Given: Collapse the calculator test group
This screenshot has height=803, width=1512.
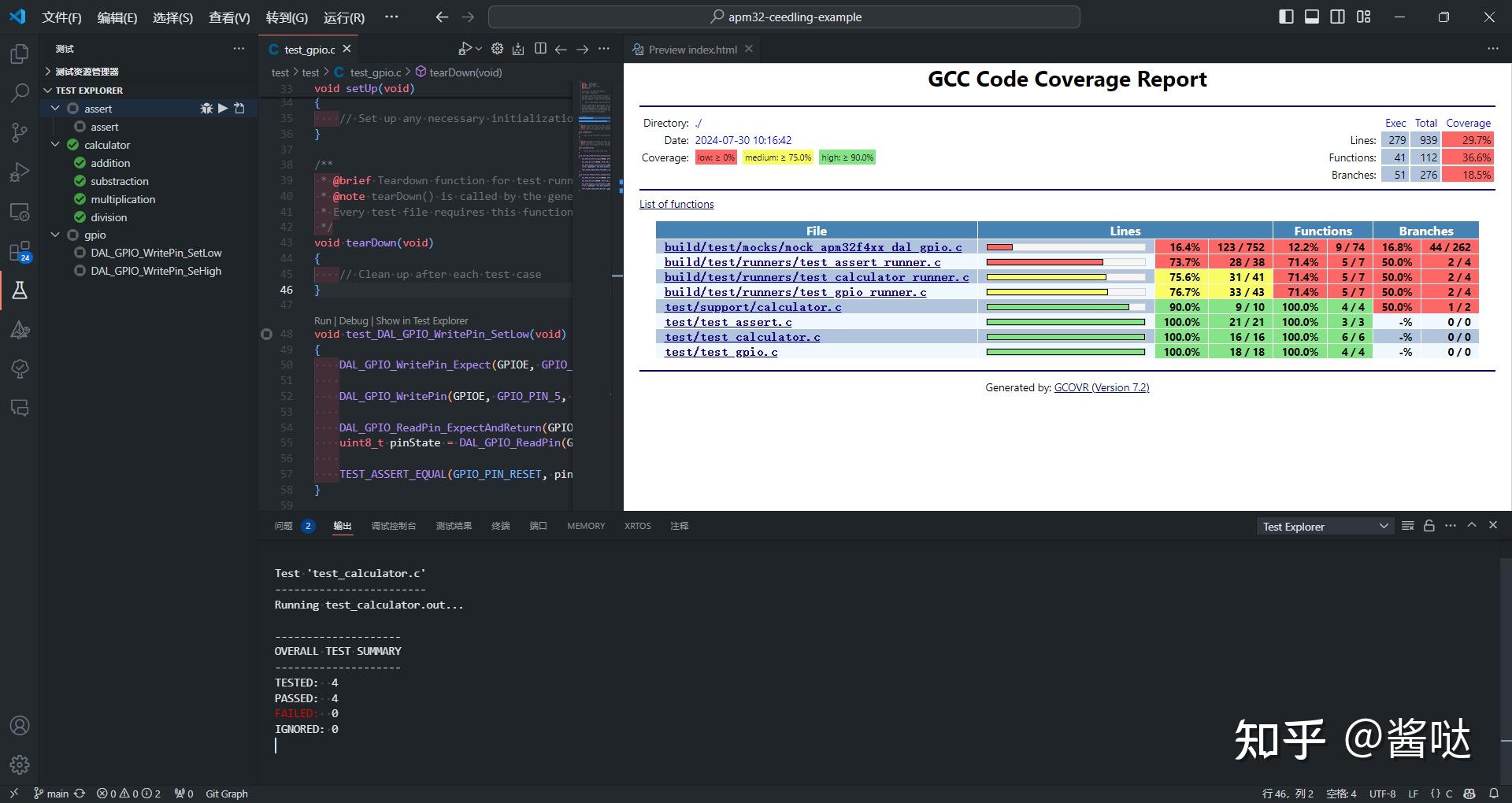Looking at the screenshot, I should pyautogui.click(x=55, y=145).
